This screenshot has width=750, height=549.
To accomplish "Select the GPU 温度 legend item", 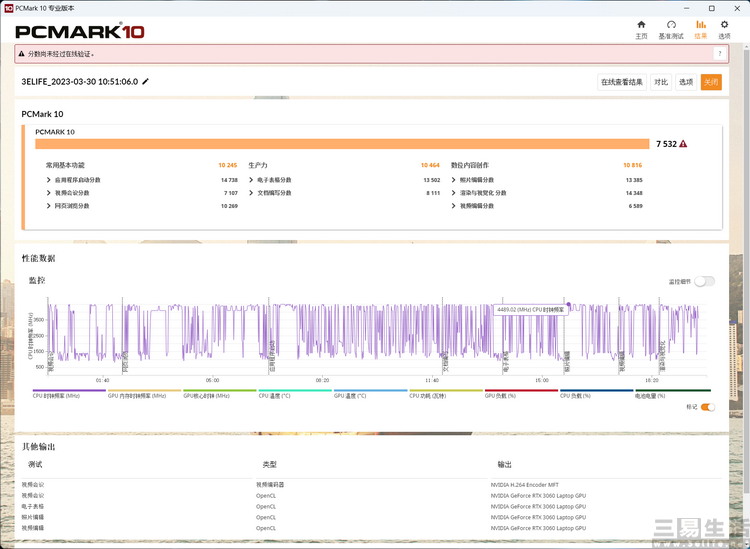I will click(x=370, y=394).
